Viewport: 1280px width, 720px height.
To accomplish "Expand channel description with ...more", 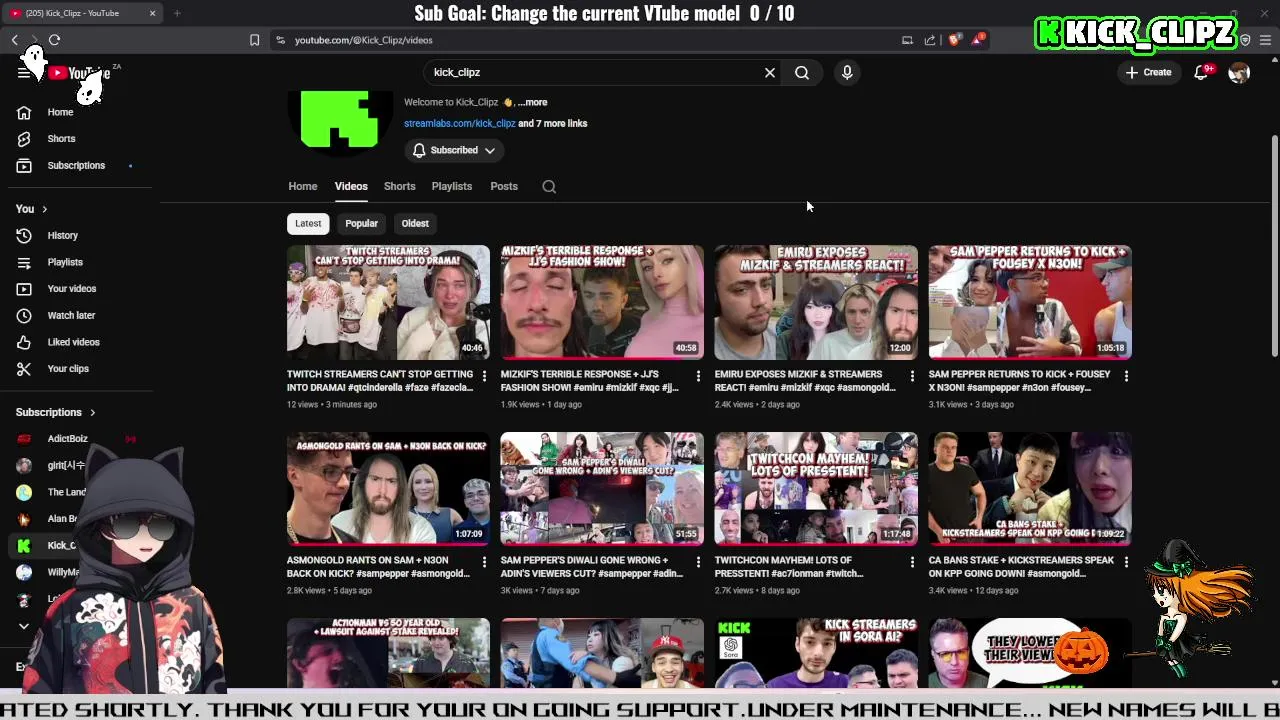I will pyautogui.click(x=532, y=102).
